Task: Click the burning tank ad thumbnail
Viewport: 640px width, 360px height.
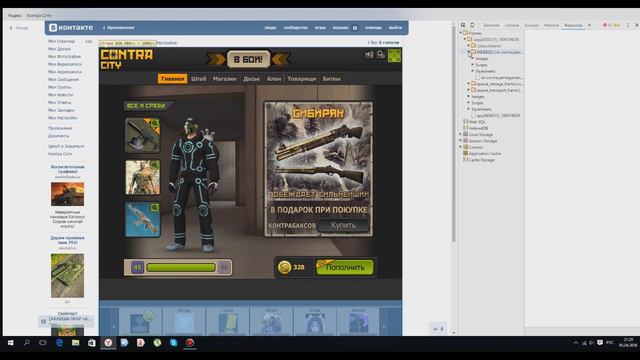Action: [67, 194]
